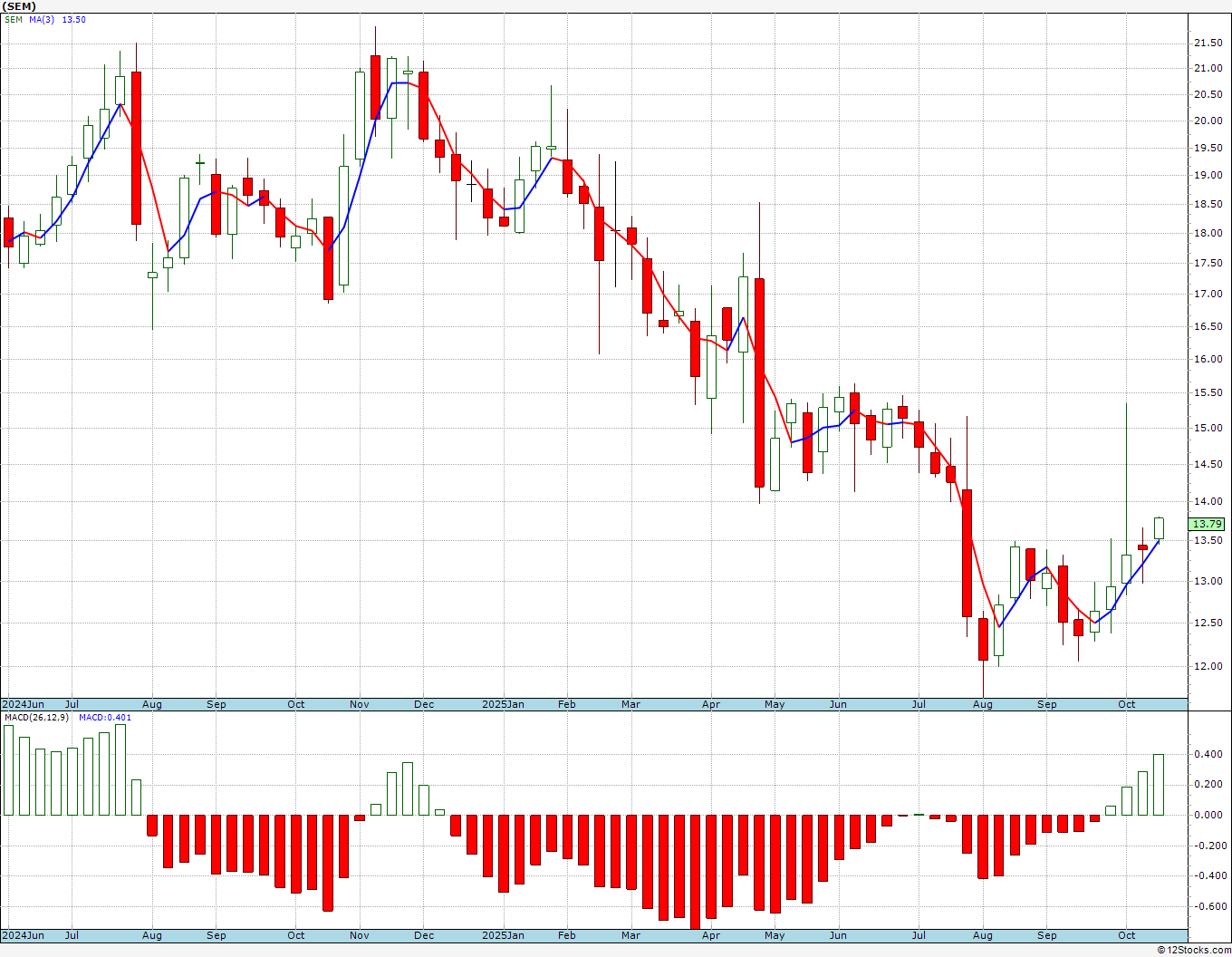
Task: Click Apr on the price chart time axis
Action: pos(711,704)
